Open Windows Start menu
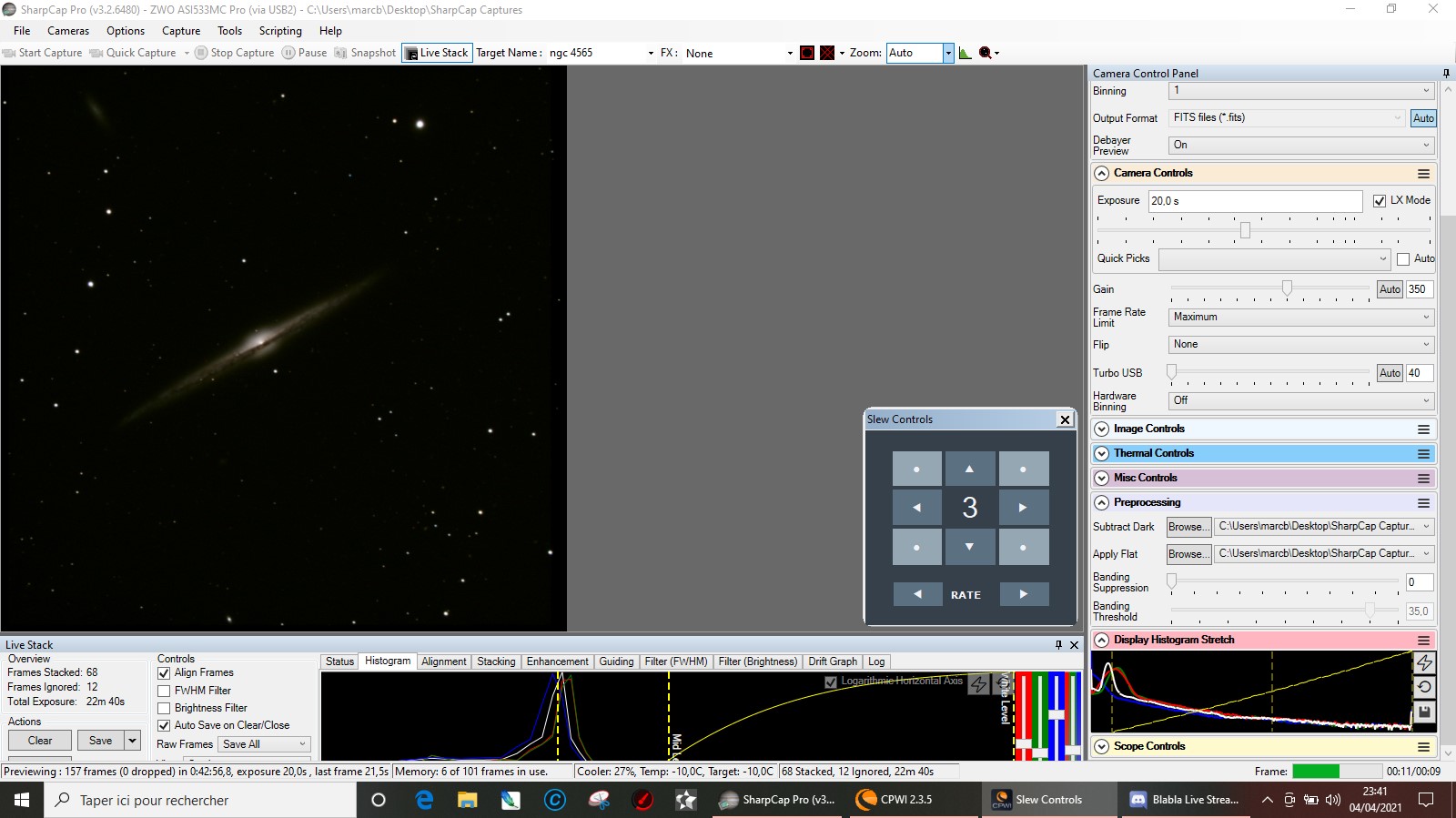This screenshot has width=1456, height=818. pos(22,800)
